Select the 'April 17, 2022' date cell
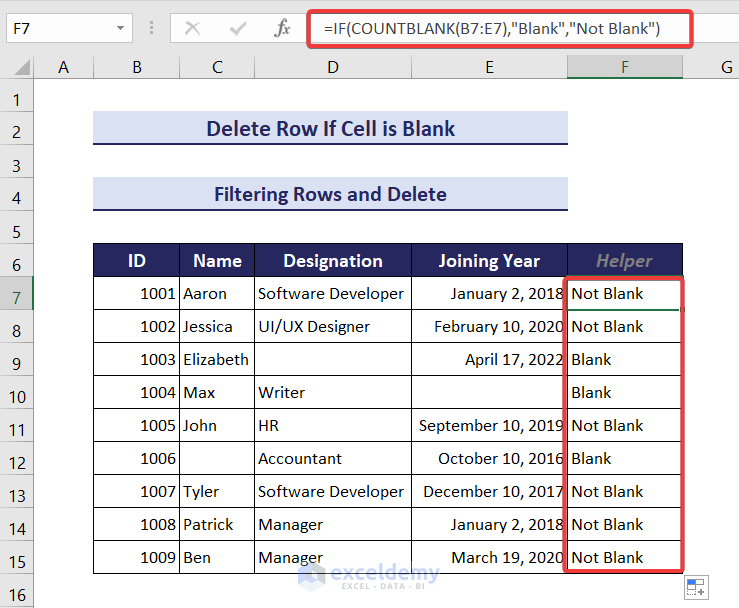 click(x=489, y=359)
